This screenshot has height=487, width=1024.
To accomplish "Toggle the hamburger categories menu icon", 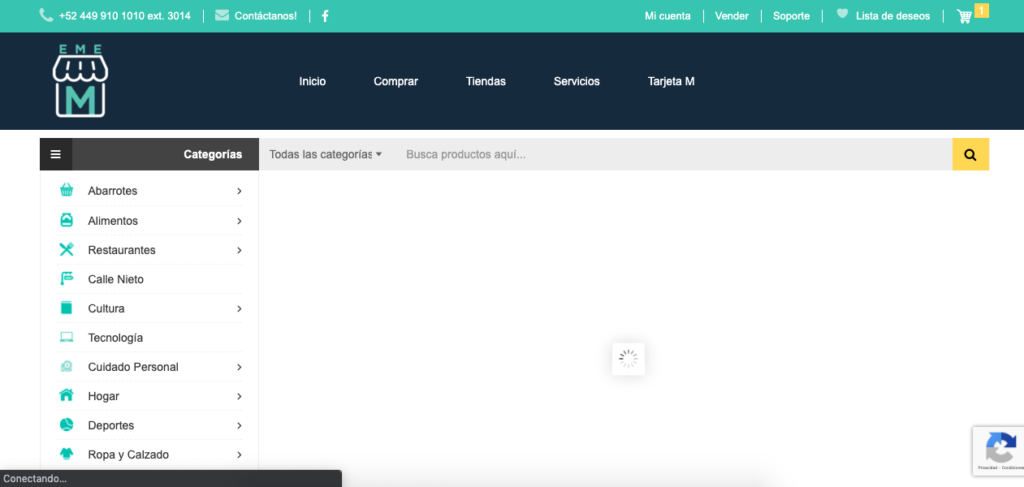I will [56, 154].
